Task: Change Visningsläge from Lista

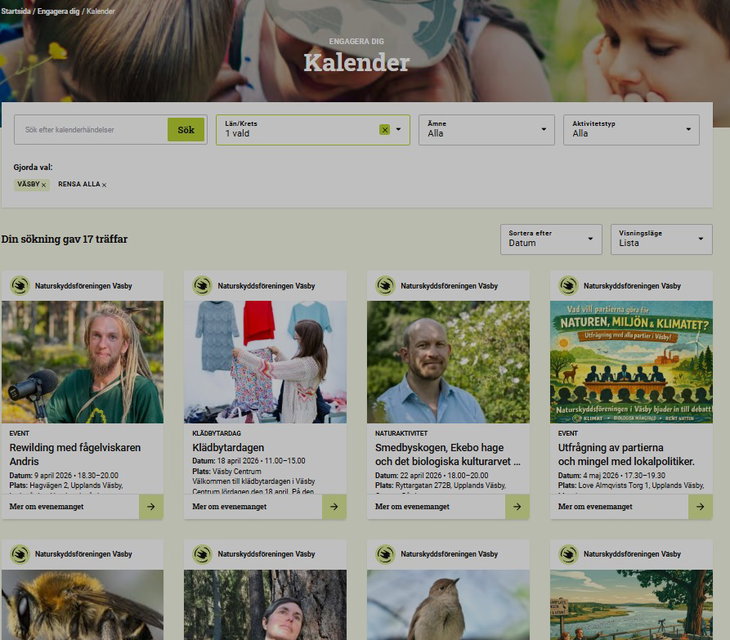Action: click(x=661, y=239)
